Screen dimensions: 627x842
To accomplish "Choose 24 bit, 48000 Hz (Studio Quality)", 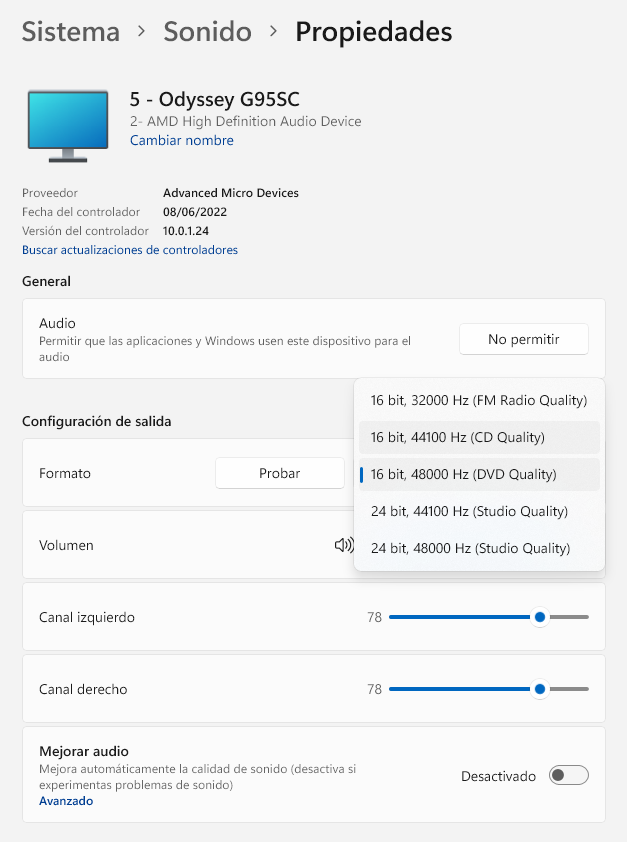I will [479, 548].
